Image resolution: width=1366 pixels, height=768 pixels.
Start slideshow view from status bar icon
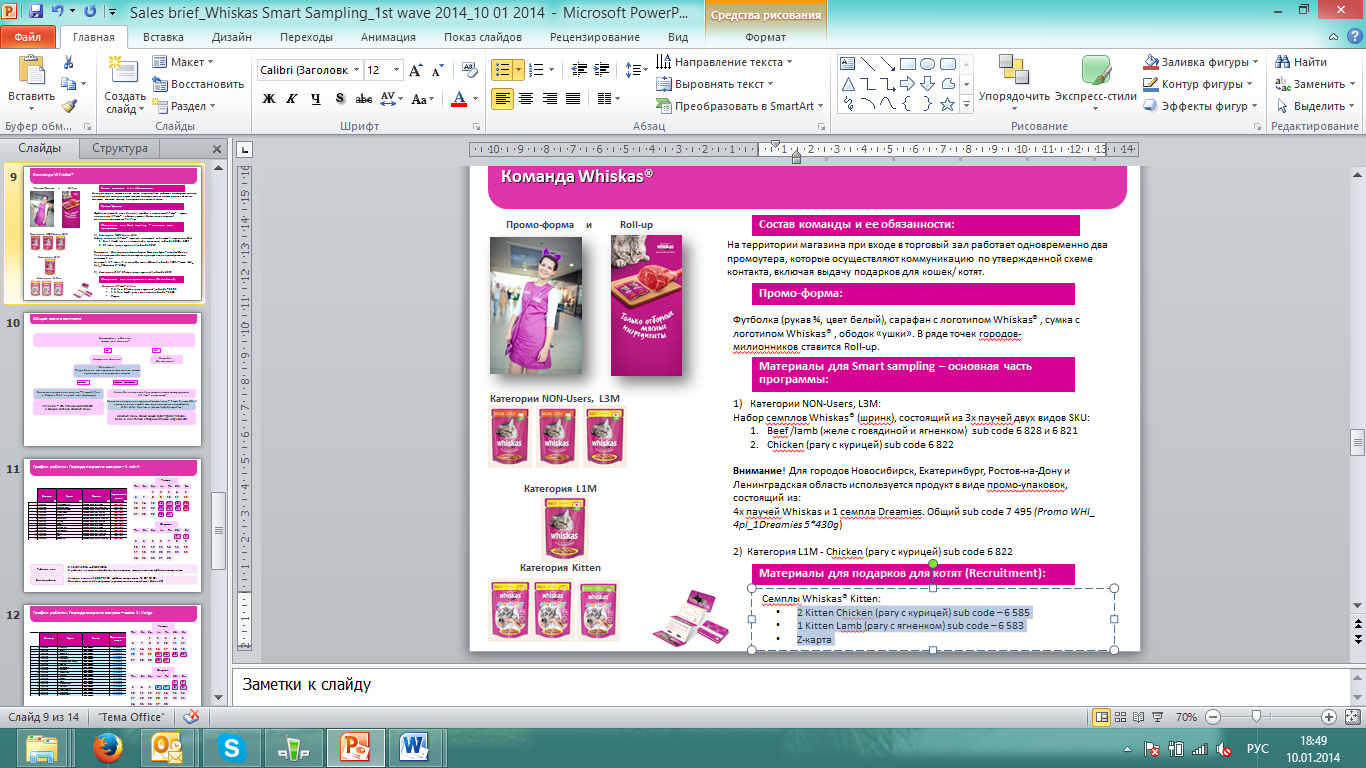click(1156, 717)
